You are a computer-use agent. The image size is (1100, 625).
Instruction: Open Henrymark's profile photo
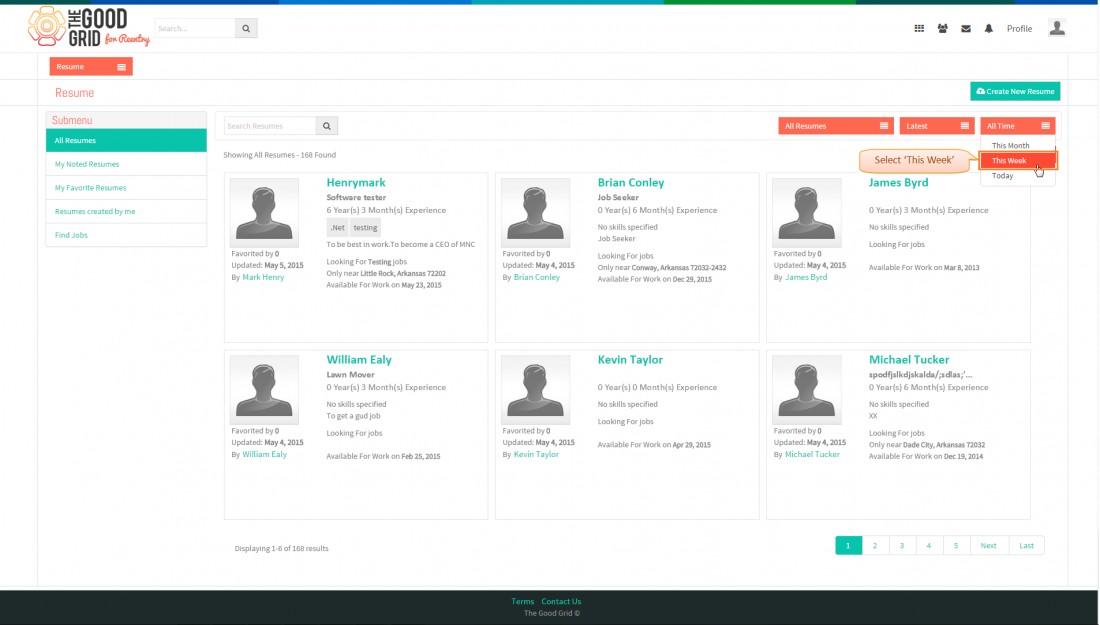click(264, 212)
